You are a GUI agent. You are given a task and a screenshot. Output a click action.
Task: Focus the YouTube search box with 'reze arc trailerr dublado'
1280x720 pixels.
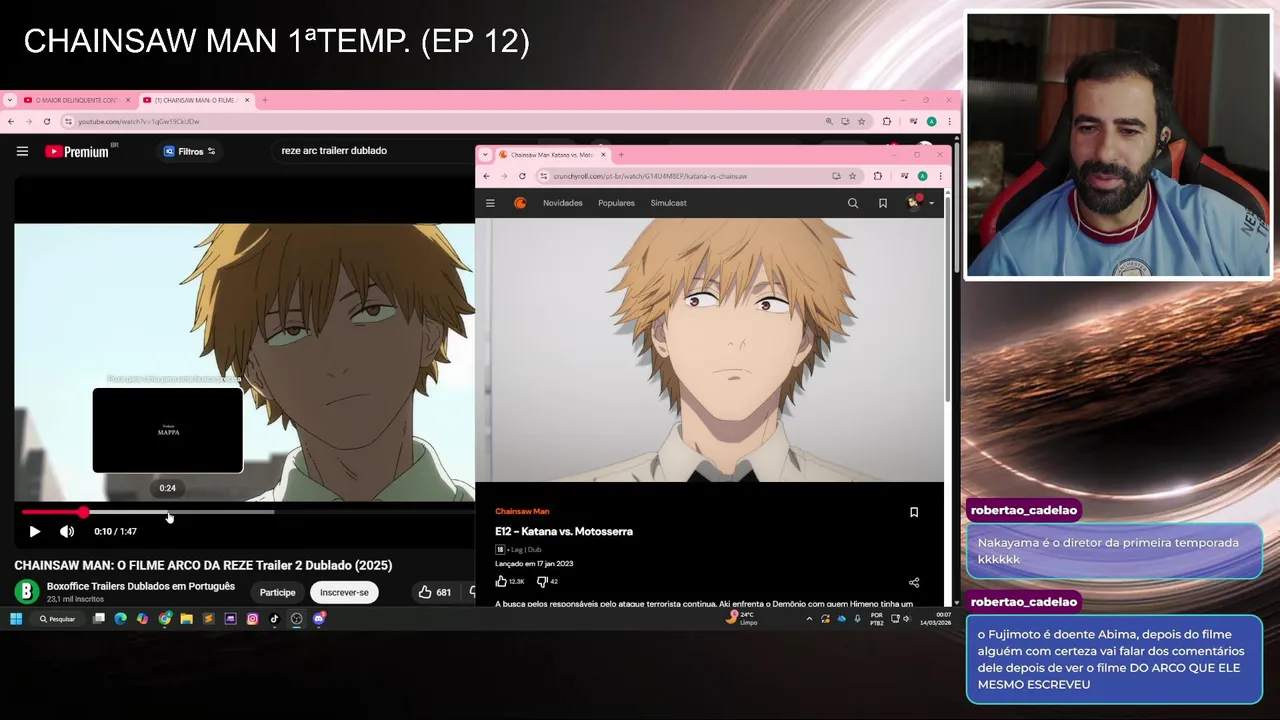coord(334,151)
